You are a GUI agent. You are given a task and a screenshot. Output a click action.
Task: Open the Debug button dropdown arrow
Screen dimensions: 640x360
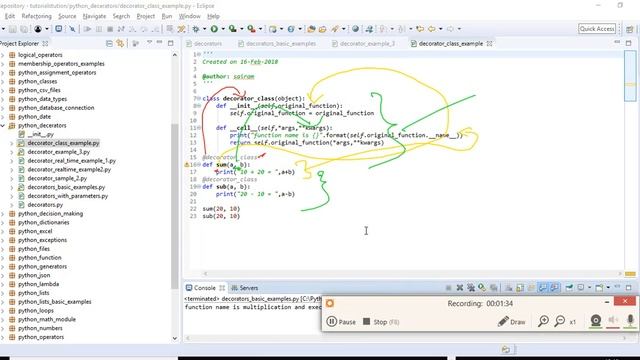tap(204, 29)
